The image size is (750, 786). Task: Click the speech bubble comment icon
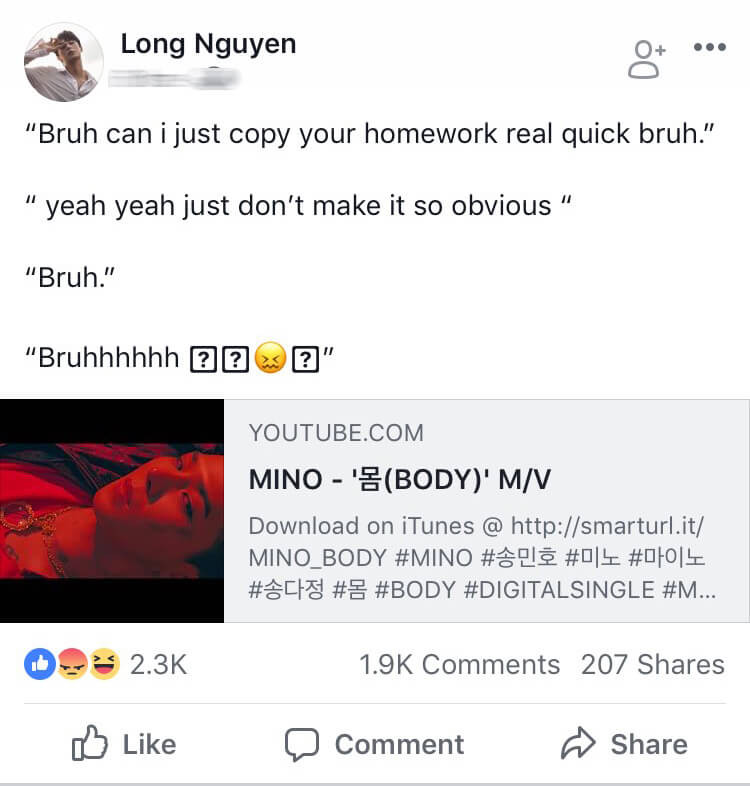tap(302, 744)
